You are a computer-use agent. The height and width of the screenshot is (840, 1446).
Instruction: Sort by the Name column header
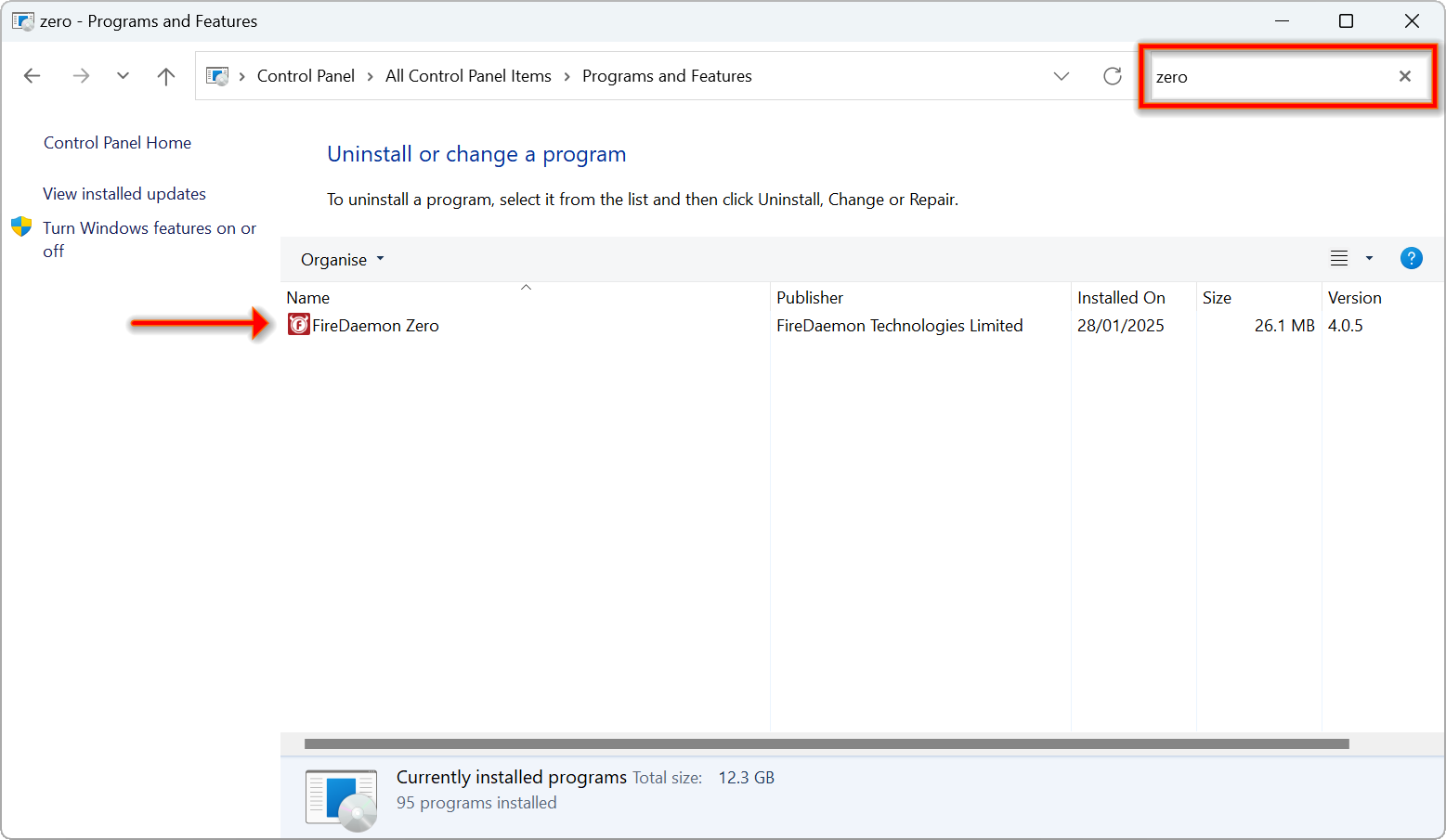526,297
